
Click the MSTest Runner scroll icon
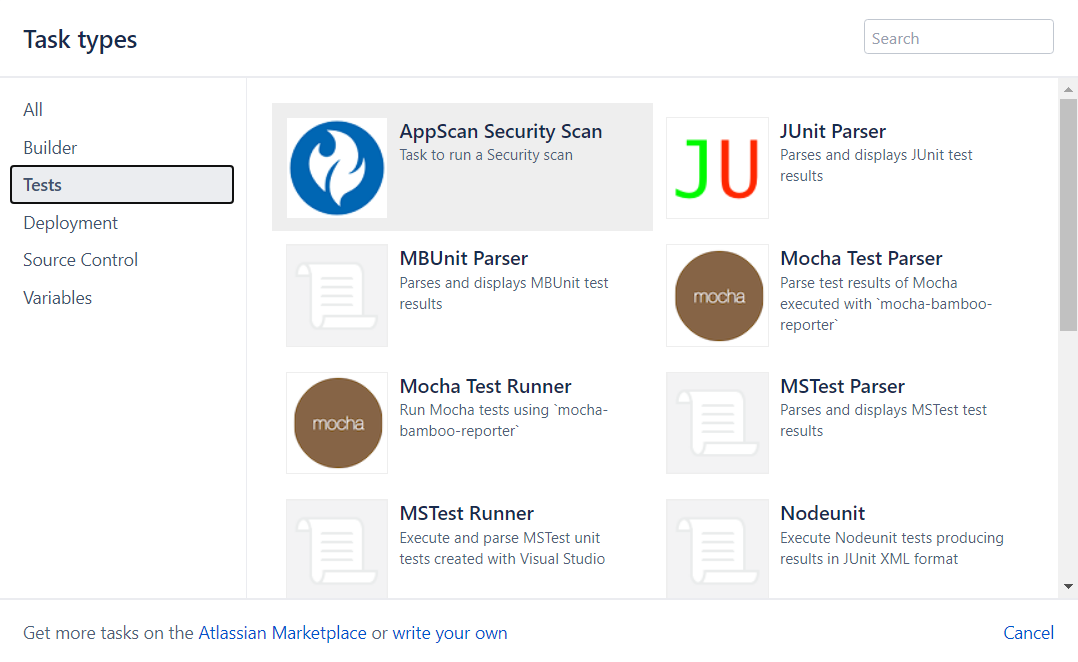(337, 549)
